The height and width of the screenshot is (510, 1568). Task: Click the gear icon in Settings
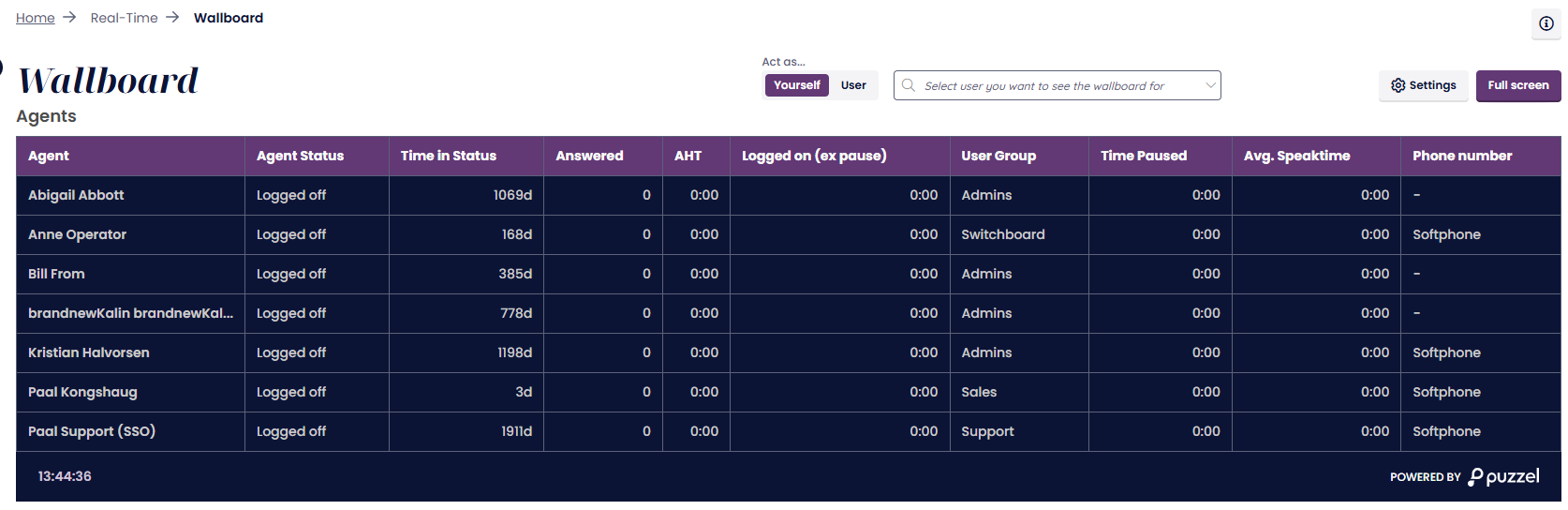pos(1398,85)
